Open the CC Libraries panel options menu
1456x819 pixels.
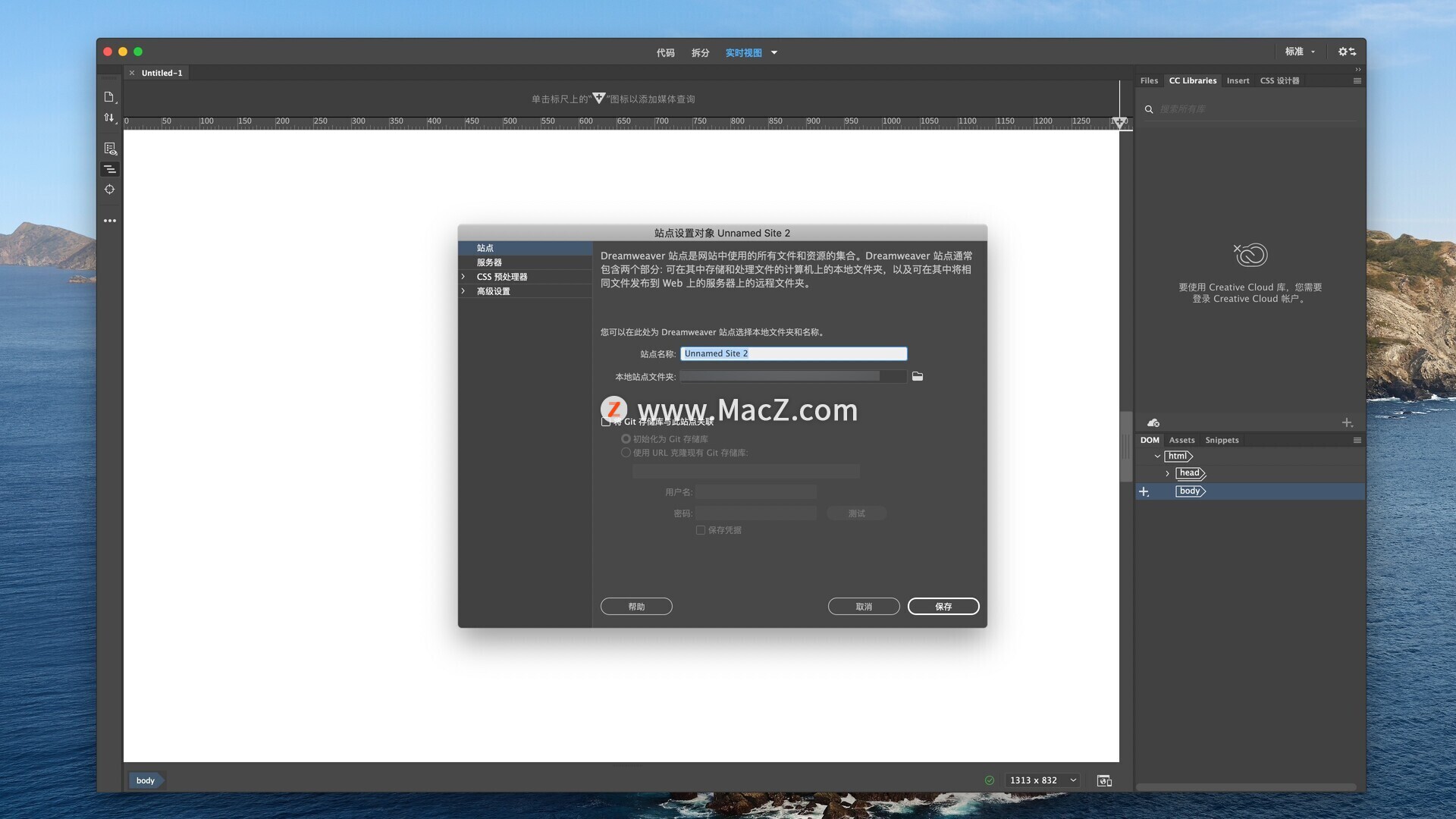1357,80
